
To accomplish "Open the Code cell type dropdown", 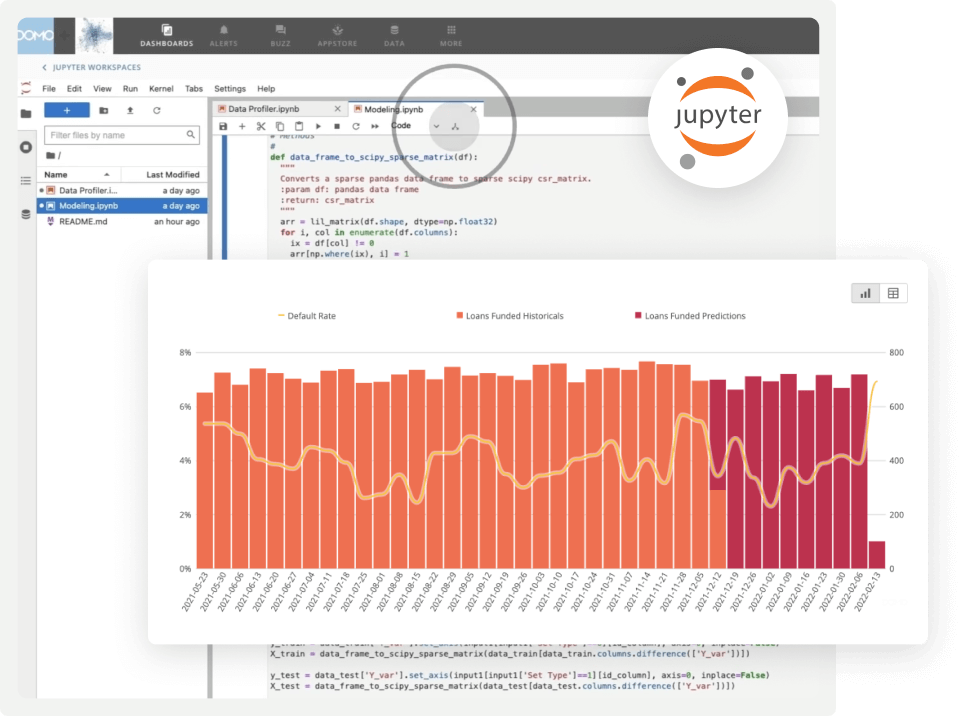I will tap(402, 126).
